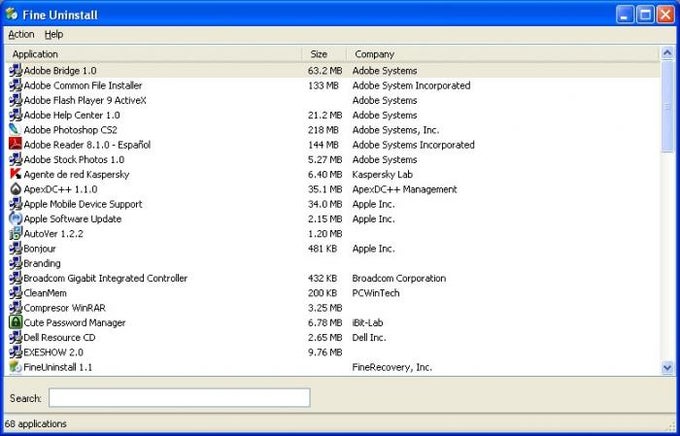Screen dimensions: 680x436
Task: Click the Broadcom Corporation company cell
Action: (x=399, y=278)
